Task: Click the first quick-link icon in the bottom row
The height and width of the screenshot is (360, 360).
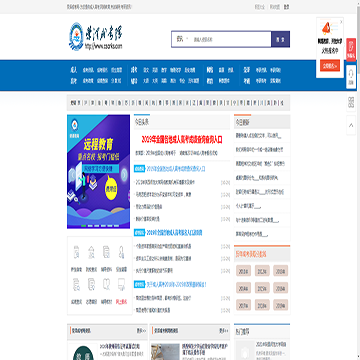Action: (76, 284)
